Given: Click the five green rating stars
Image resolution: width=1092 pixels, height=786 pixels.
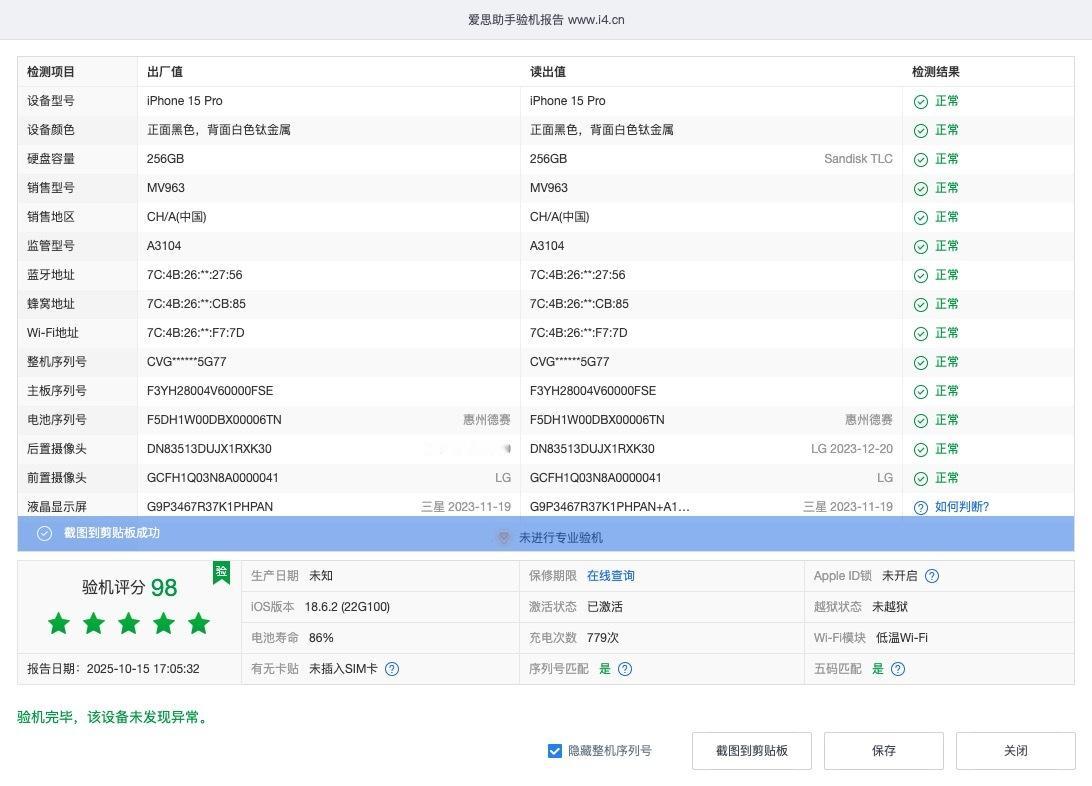Looking at the screenshot, I should (x=129, y=624).
